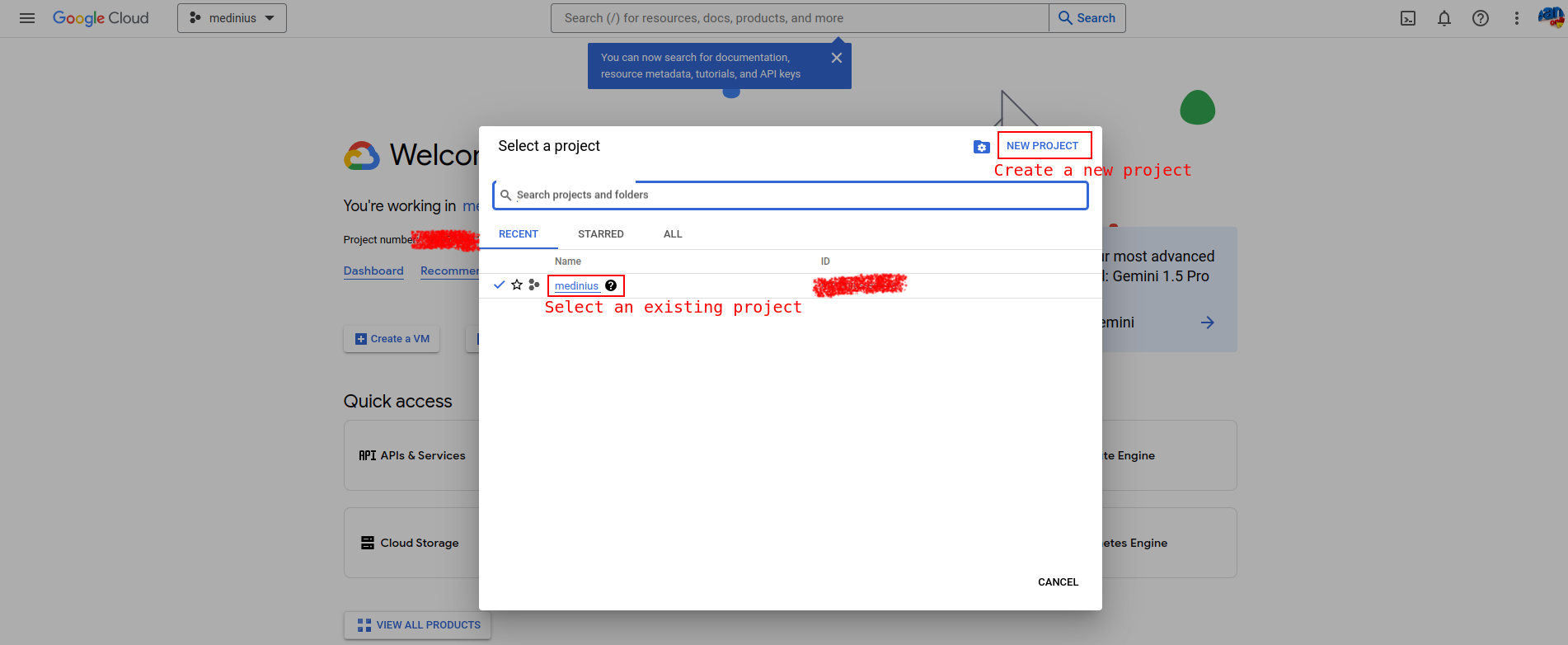Select the RECENT tab
This screenshot has height=645, width=1568.
tap(518, 234)
